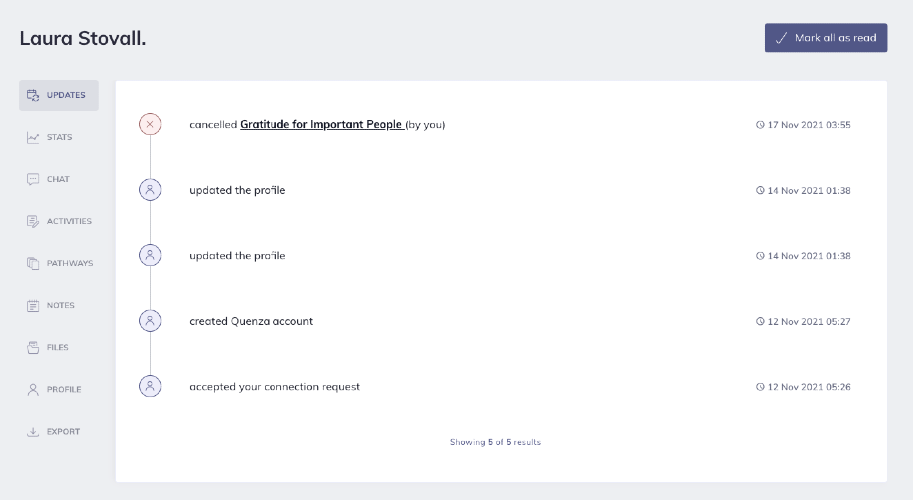
Task: Open the Updates tab label
Action: pyautogui.click(x=66, y=95)
